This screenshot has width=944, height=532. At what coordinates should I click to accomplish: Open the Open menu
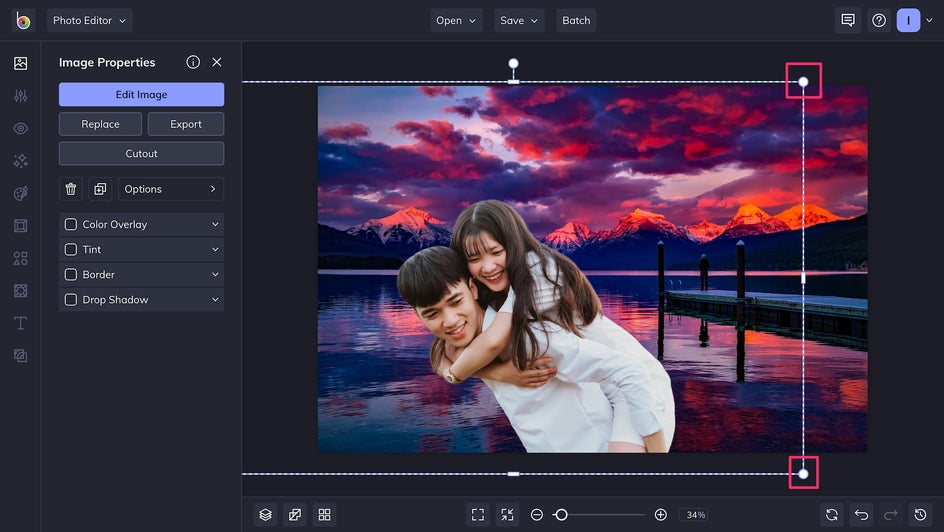(x=456, y=20)
